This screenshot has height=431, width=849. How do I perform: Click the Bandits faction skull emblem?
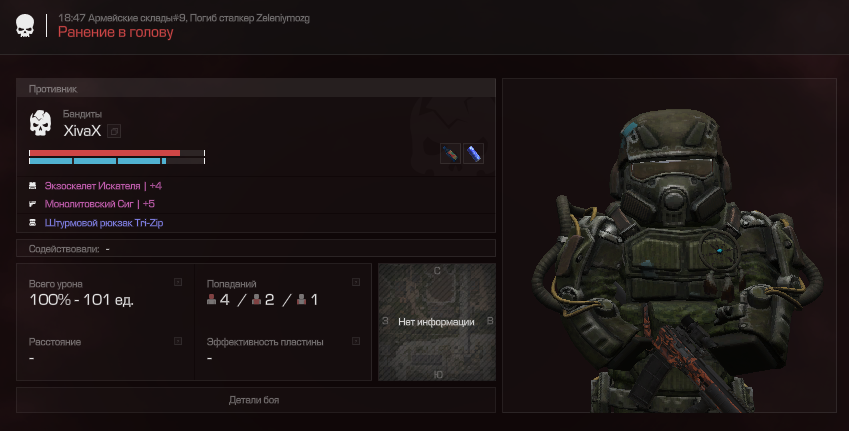pyautogui.click(x=40, y=123)
